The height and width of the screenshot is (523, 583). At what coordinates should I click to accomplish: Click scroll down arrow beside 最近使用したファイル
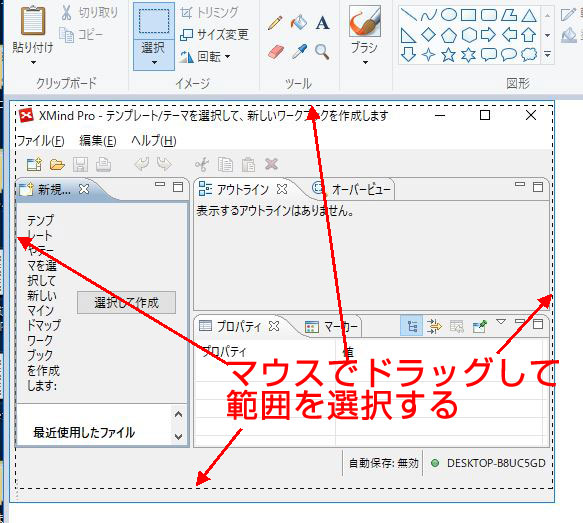[178, 436]
